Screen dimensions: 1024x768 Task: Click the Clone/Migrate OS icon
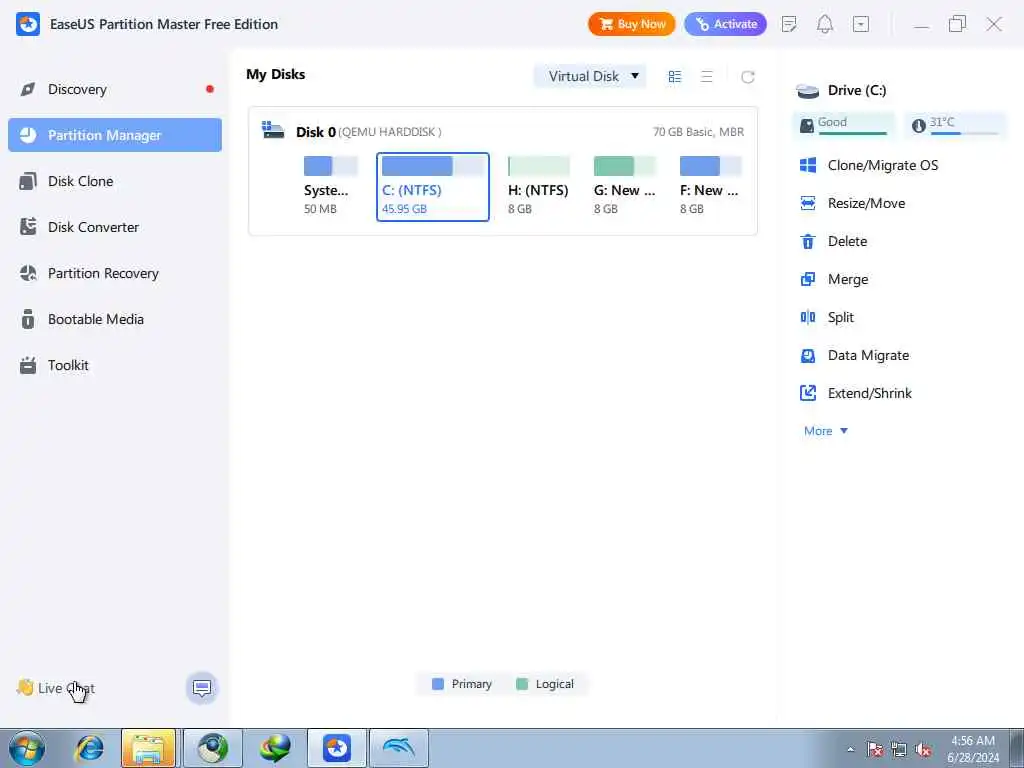click(808, 165)
